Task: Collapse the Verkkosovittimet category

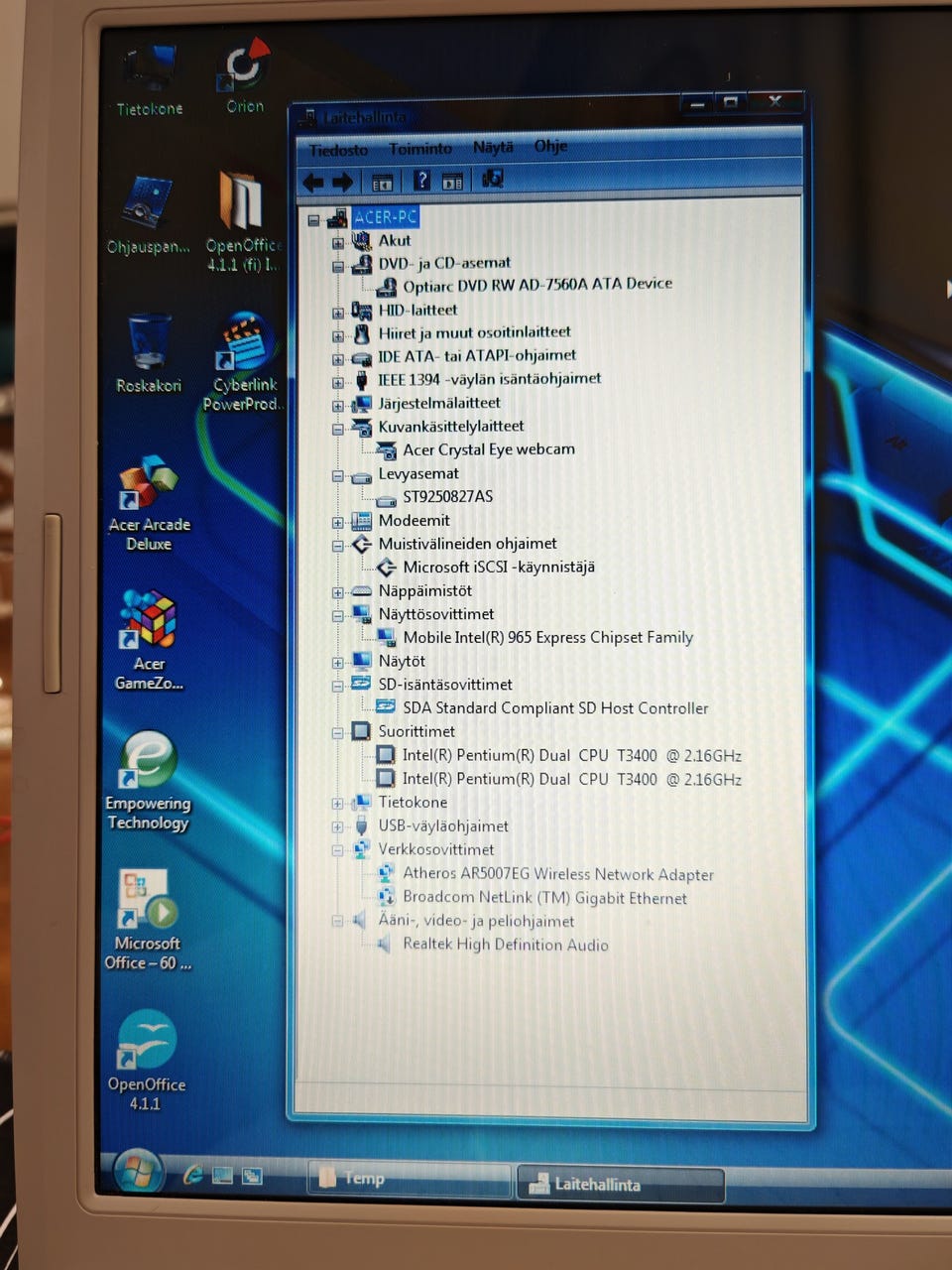Action: 338,850
